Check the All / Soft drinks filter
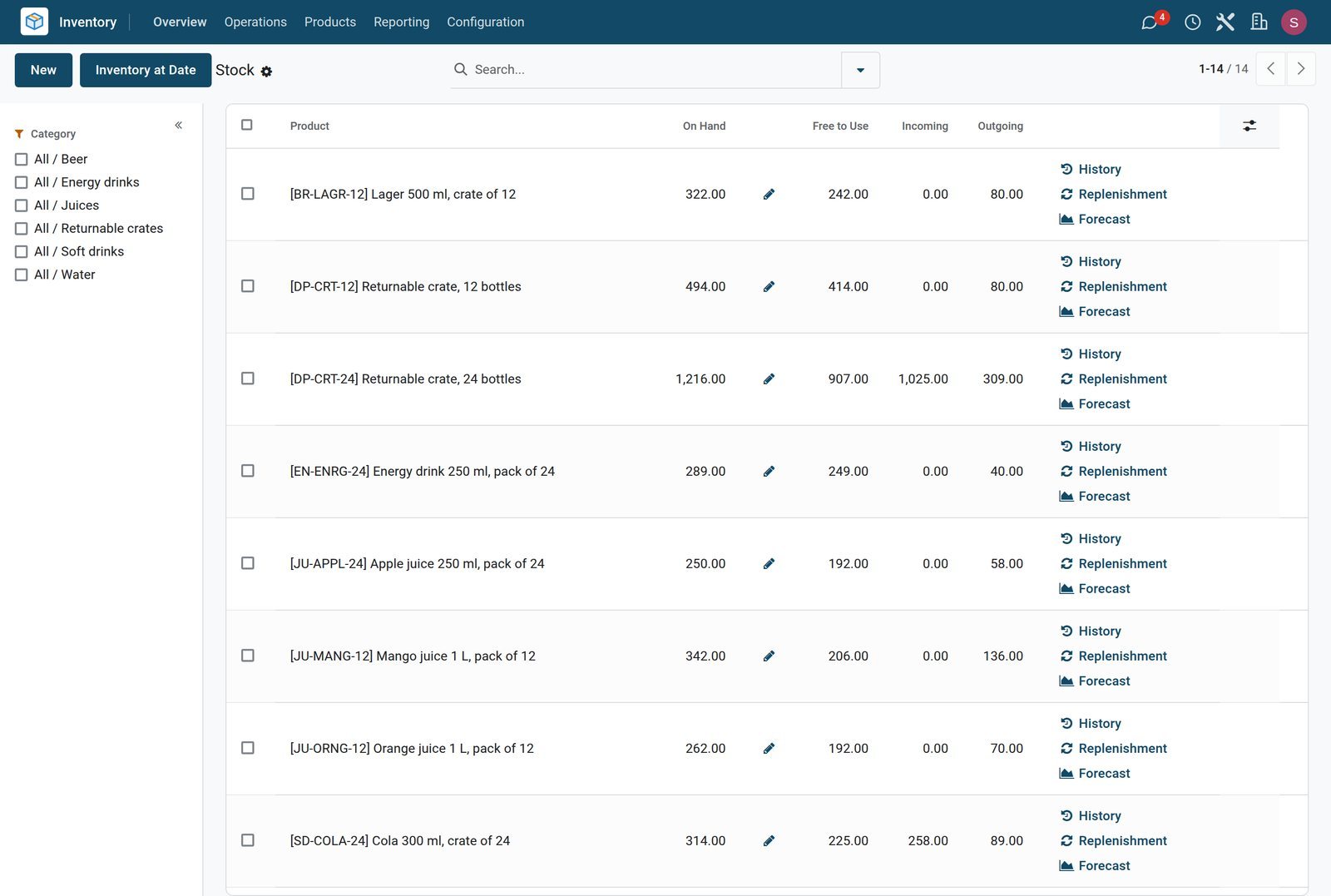 pyautogui.click(x=22, y=252)
